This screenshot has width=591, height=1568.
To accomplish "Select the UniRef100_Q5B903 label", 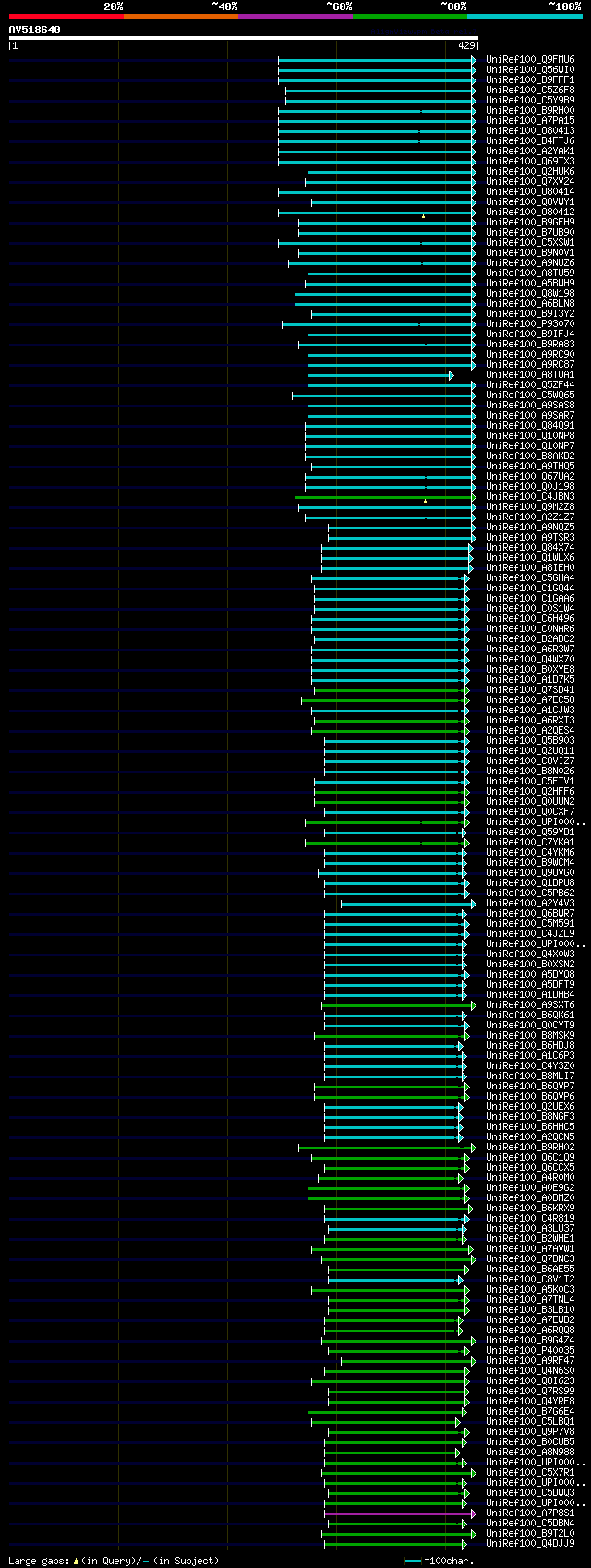I will [530, 741].
